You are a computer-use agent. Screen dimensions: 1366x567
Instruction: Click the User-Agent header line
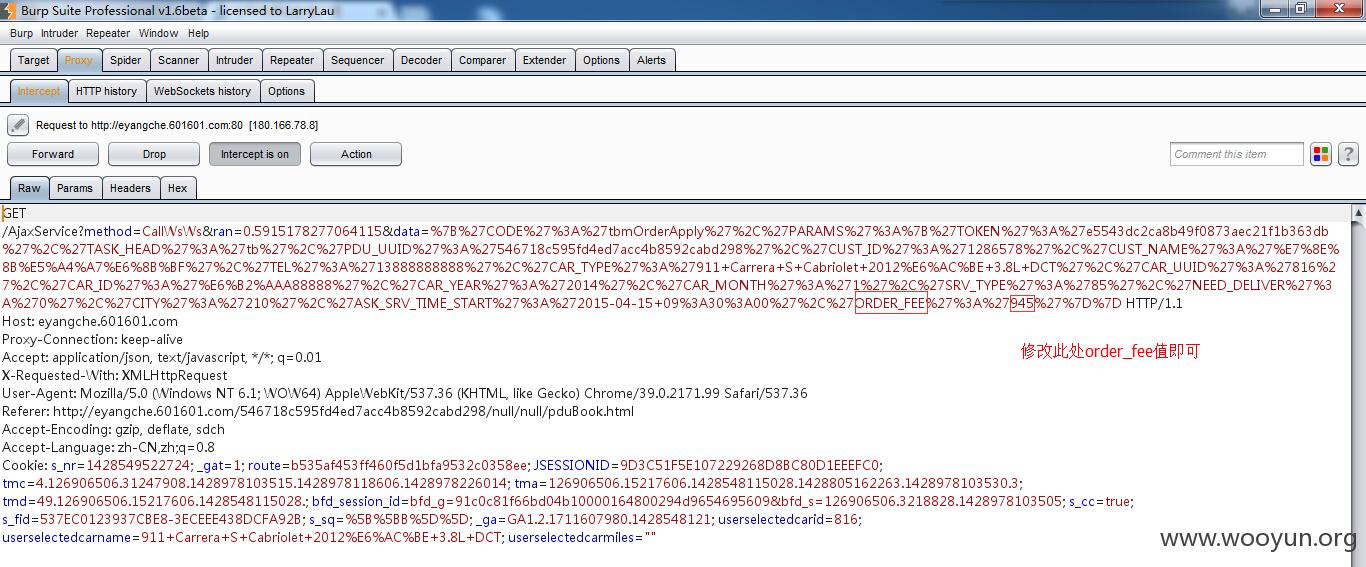click(405, 393)
